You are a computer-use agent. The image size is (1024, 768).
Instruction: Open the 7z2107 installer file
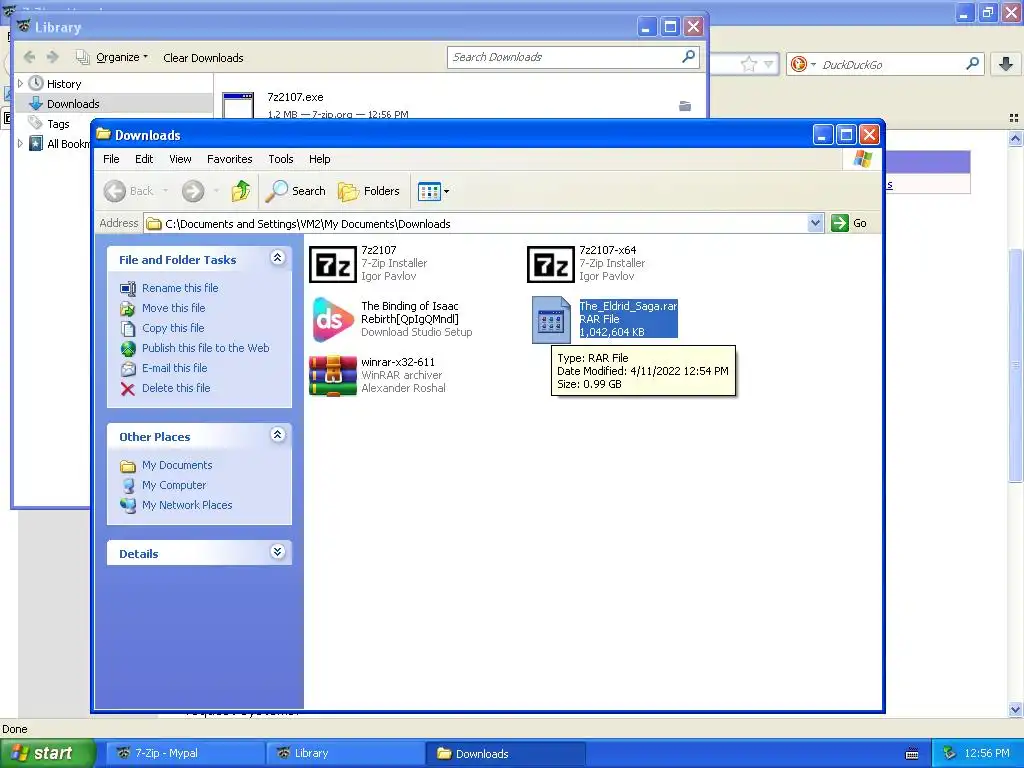pos(332,264)
